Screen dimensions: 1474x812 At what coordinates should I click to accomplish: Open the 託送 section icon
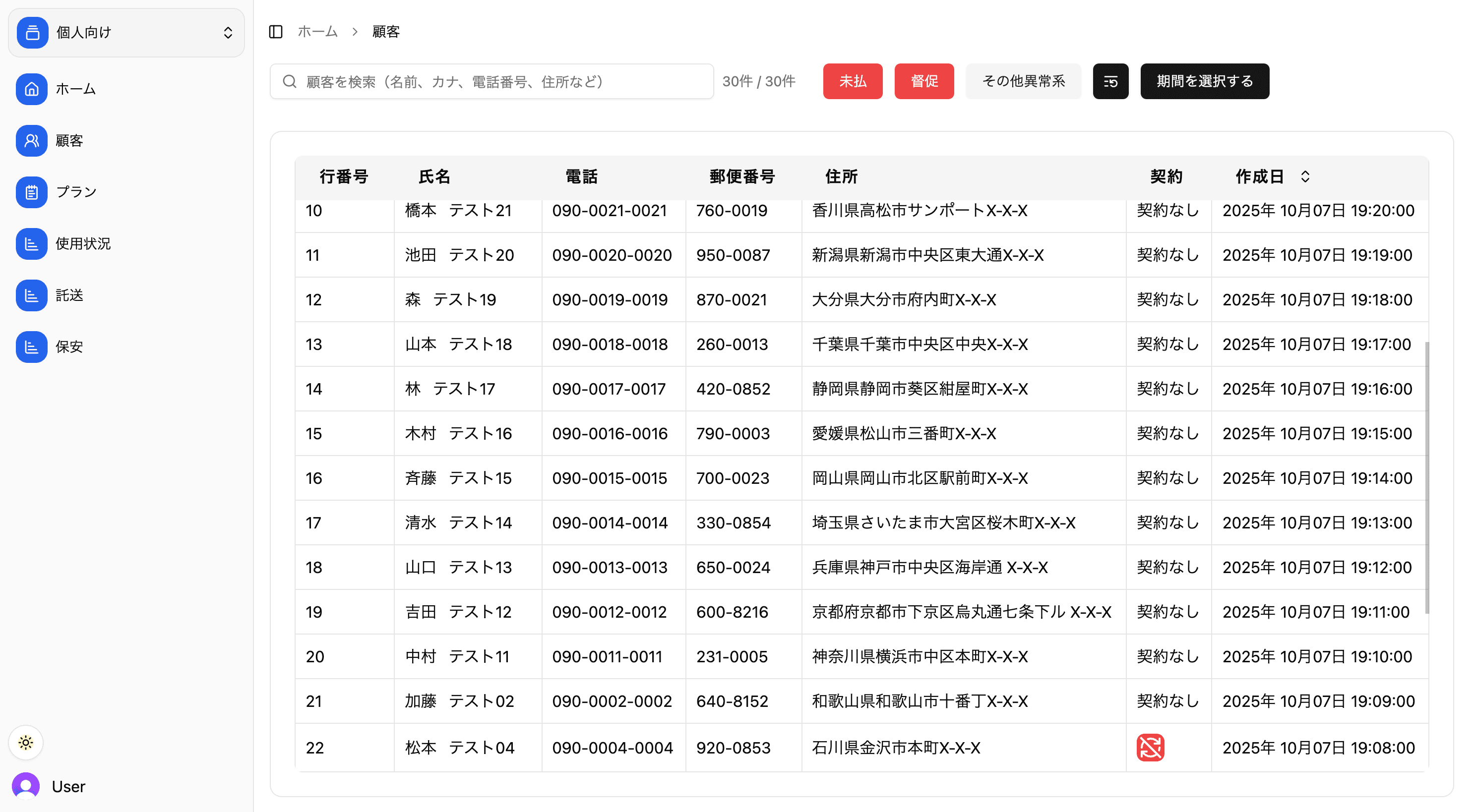pos(31,295)
